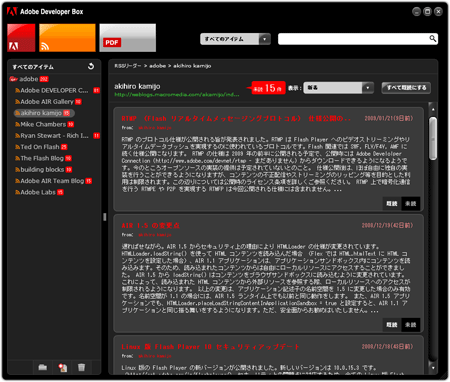Open the weblogs.macromedia.com feed URL link
Image resolution: width=450 pixels, height=382 pixels.
pyautogui.click(x=177, y=95)
